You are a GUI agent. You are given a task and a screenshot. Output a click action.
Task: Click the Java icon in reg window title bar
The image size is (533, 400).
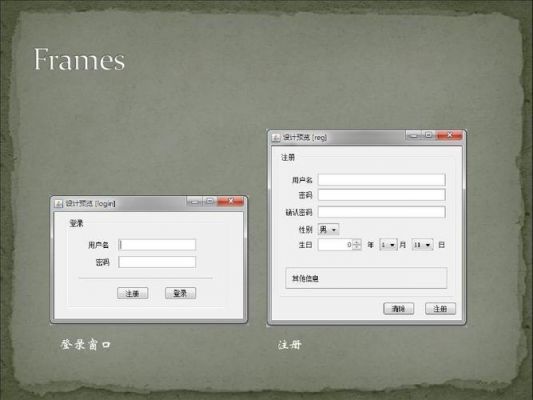point(276,138)
